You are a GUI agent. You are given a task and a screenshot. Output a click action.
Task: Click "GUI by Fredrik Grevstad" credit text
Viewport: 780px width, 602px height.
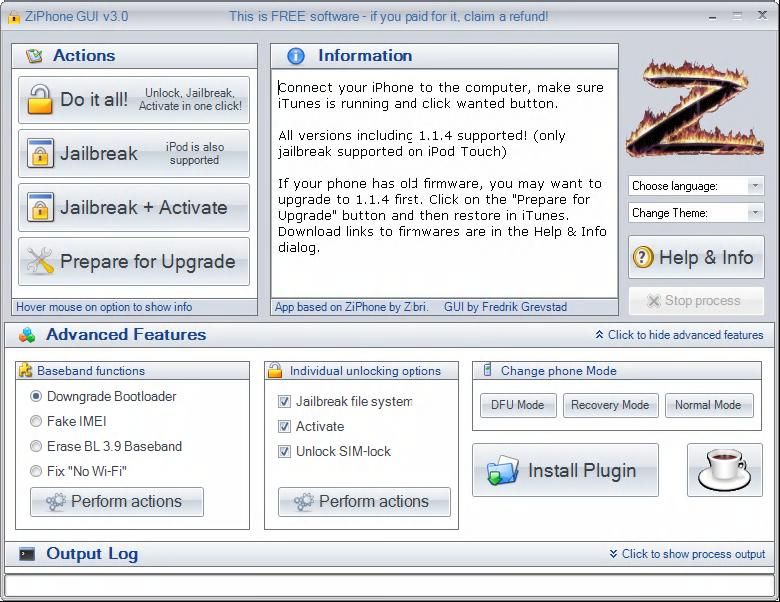(x=505, y=307)
